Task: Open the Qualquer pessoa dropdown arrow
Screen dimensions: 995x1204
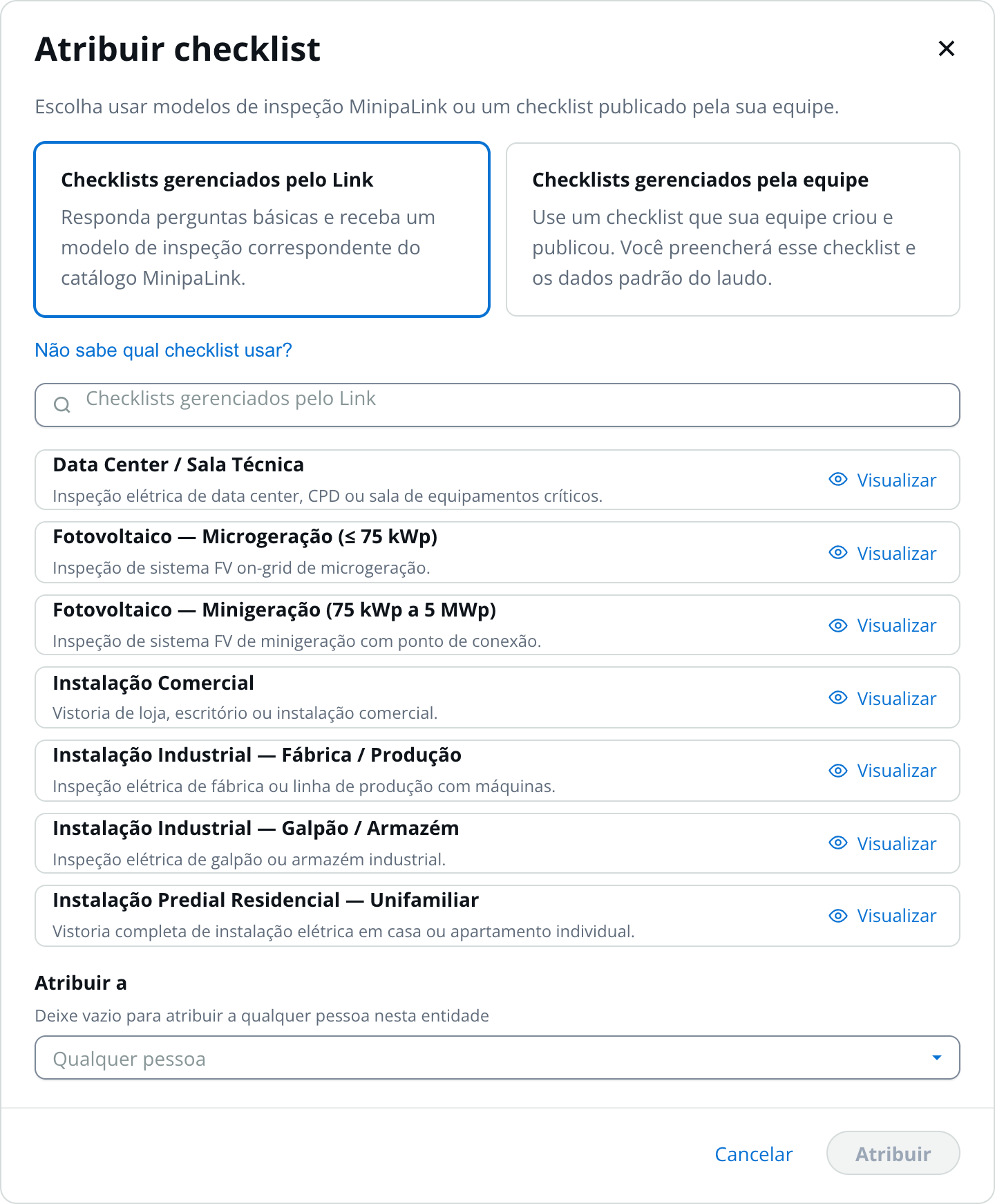Action: [x=936, y=1057]
